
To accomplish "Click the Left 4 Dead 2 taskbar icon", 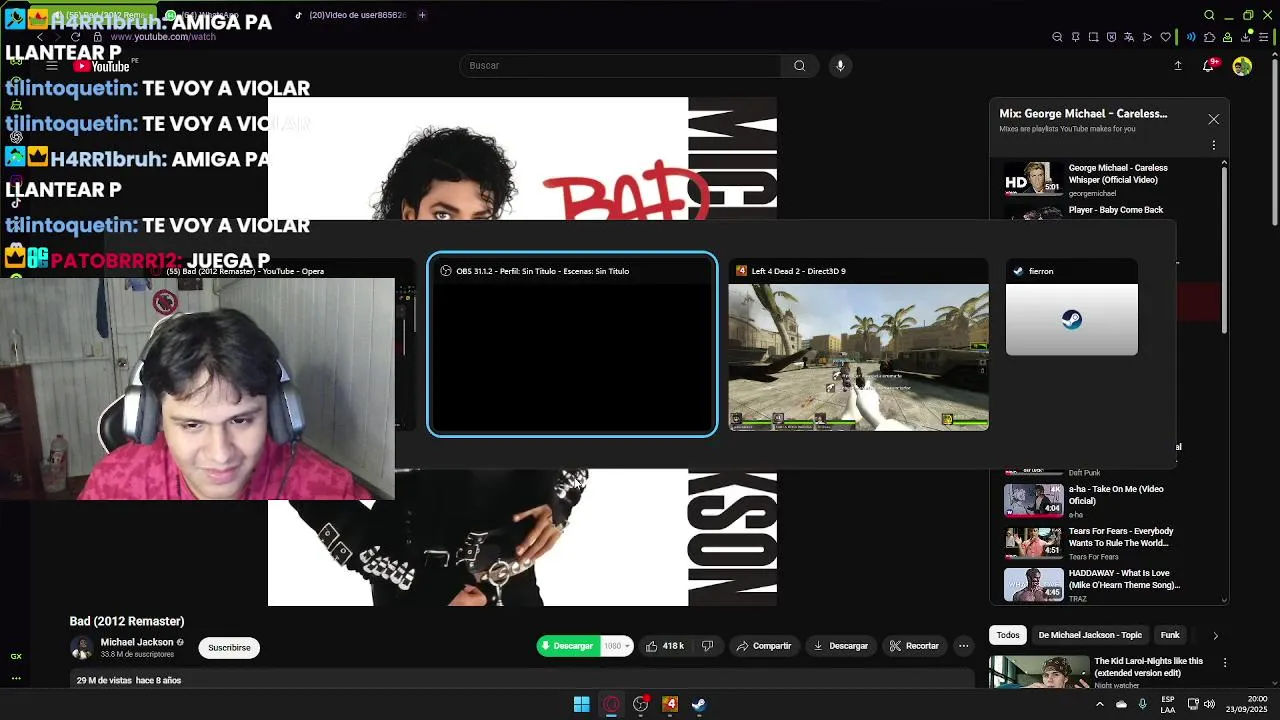I will pos(670,704).
